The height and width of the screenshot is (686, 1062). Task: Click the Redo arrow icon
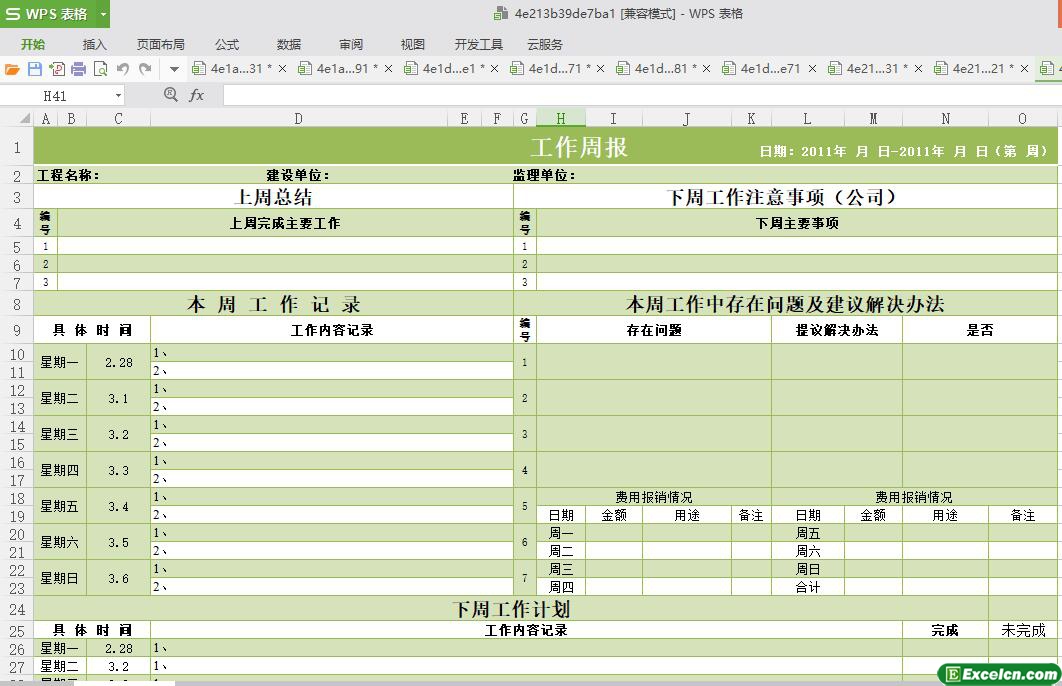145,69
